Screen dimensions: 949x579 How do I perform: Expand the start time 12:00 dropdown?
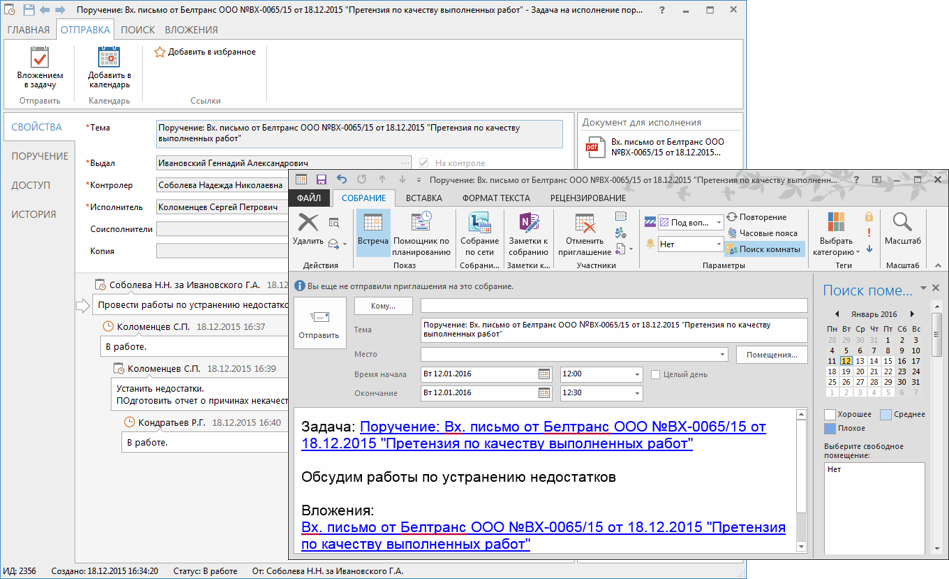click(x=637, y=375)
